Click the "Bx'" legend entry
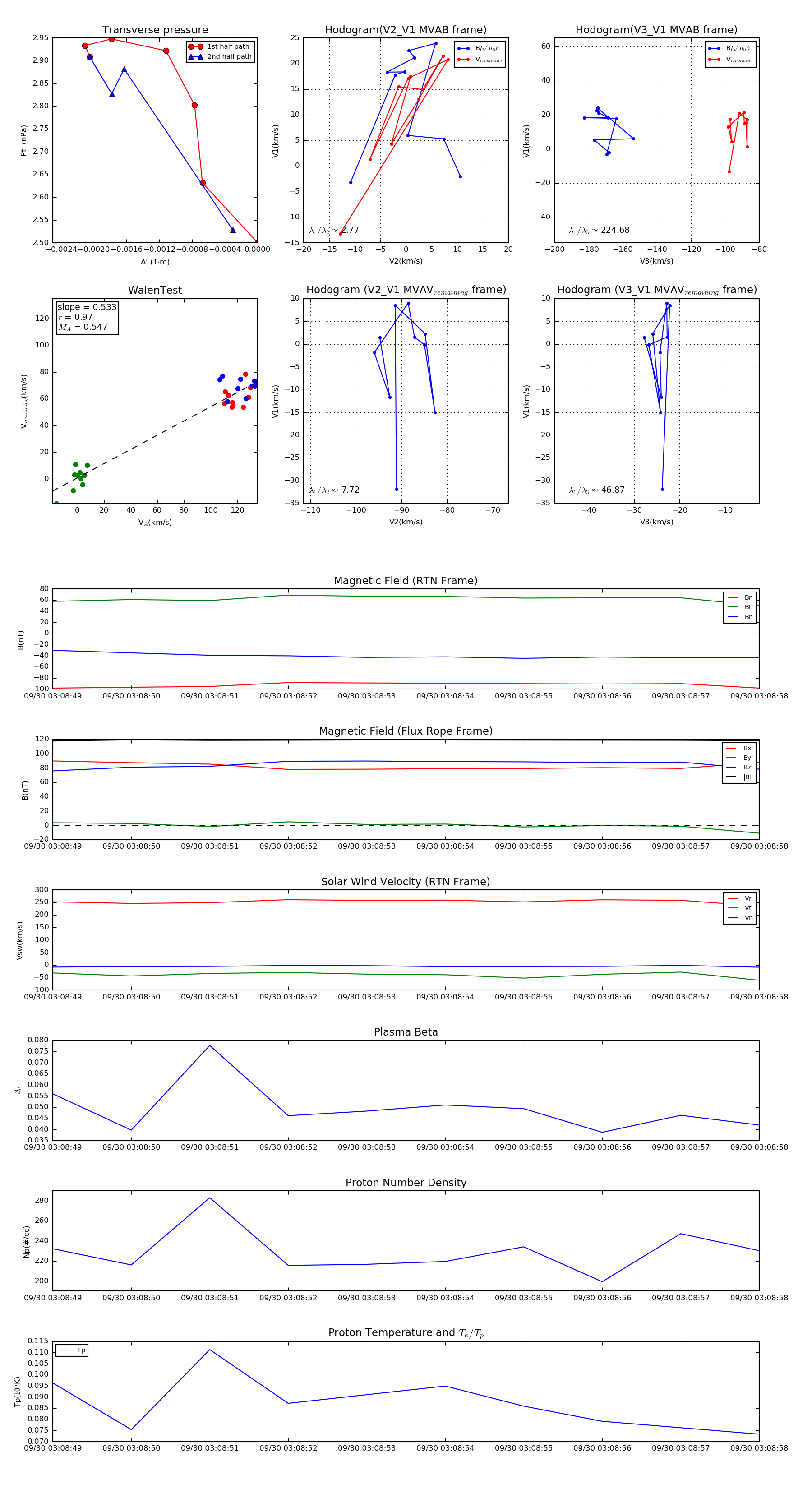Image resolution: width=812 pixels, height=1489 pixels. tap(740, 748)
